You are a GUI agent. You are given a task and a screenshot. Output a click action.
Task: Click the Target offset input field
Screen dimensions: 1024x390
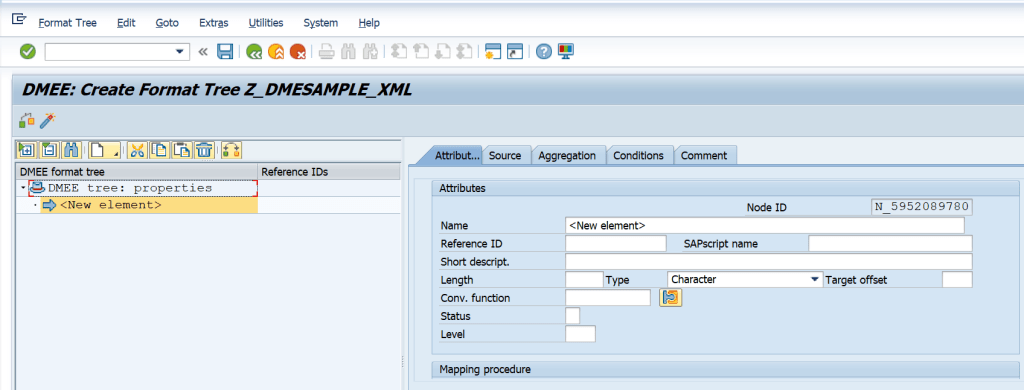[957, 280]
